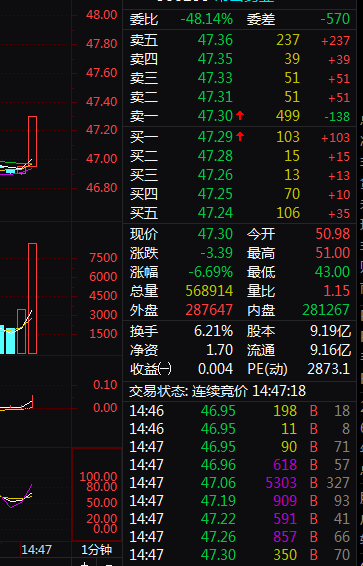The height and width of the screenshot is (566, 363).
Task: Click the 5303 lot trade at 47.06
Action: (240, 483)
